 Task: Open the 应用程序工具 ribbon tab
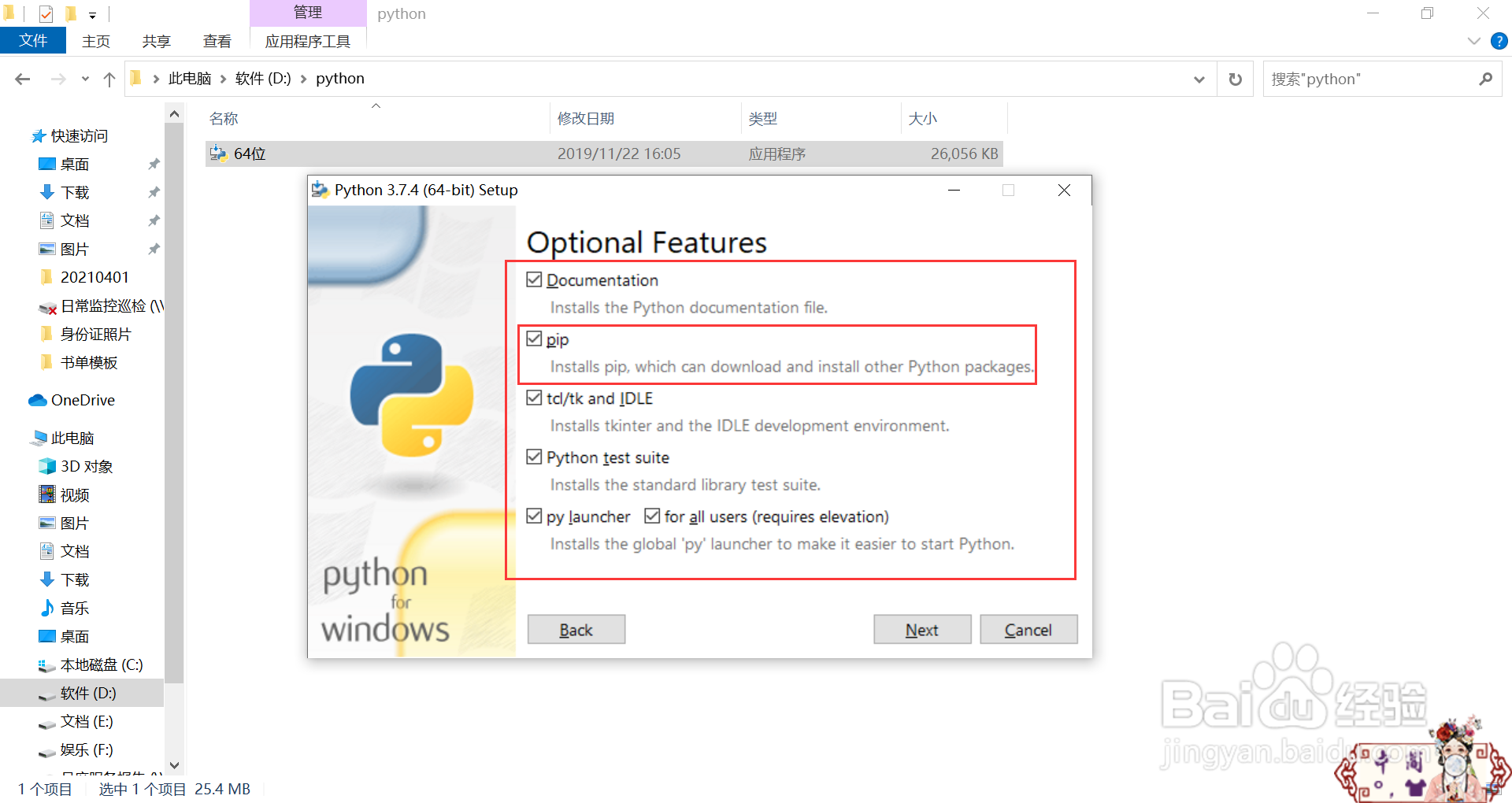tap(308, 41)
